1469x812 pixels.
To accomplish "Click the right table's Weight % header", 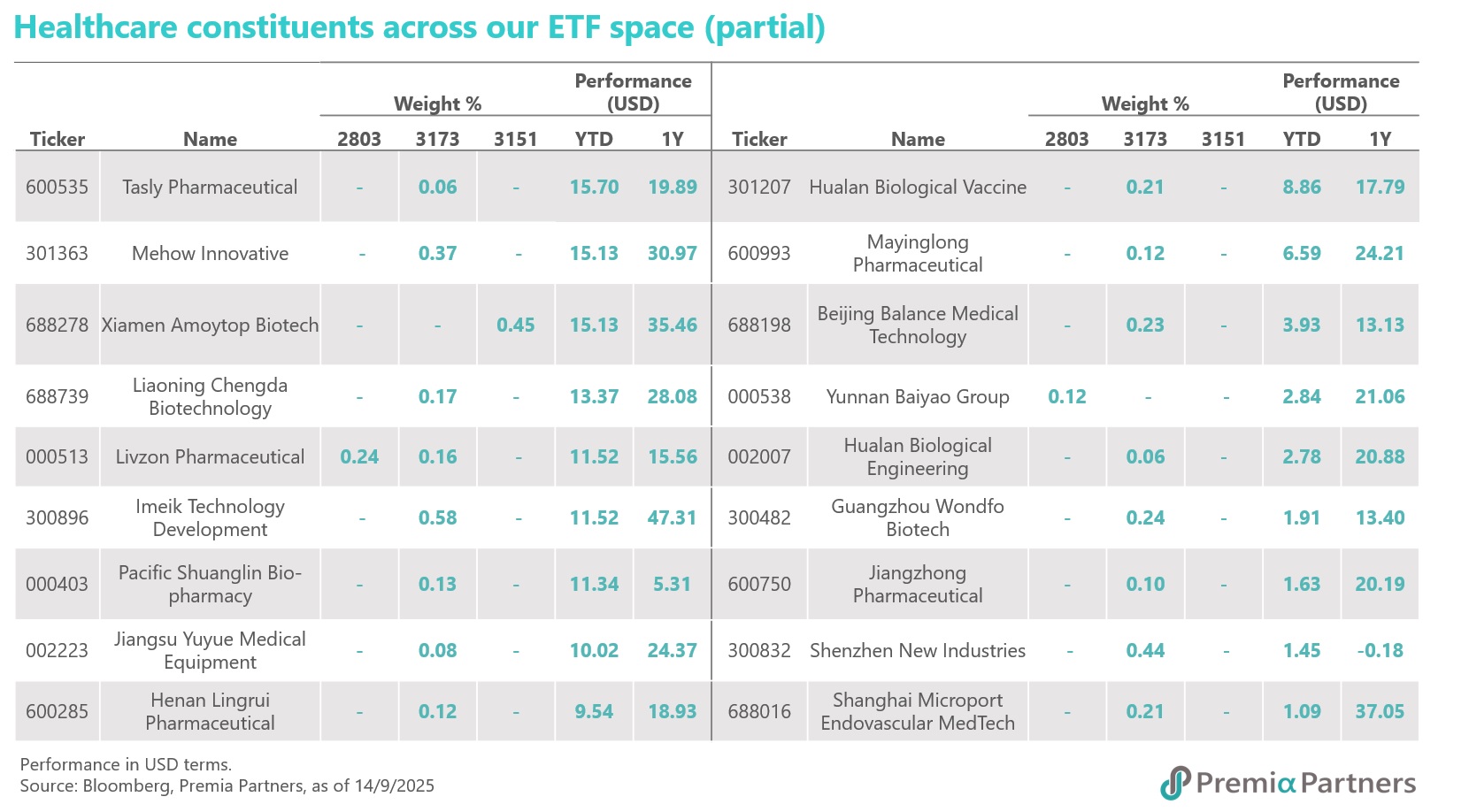I will [1144, 103].
